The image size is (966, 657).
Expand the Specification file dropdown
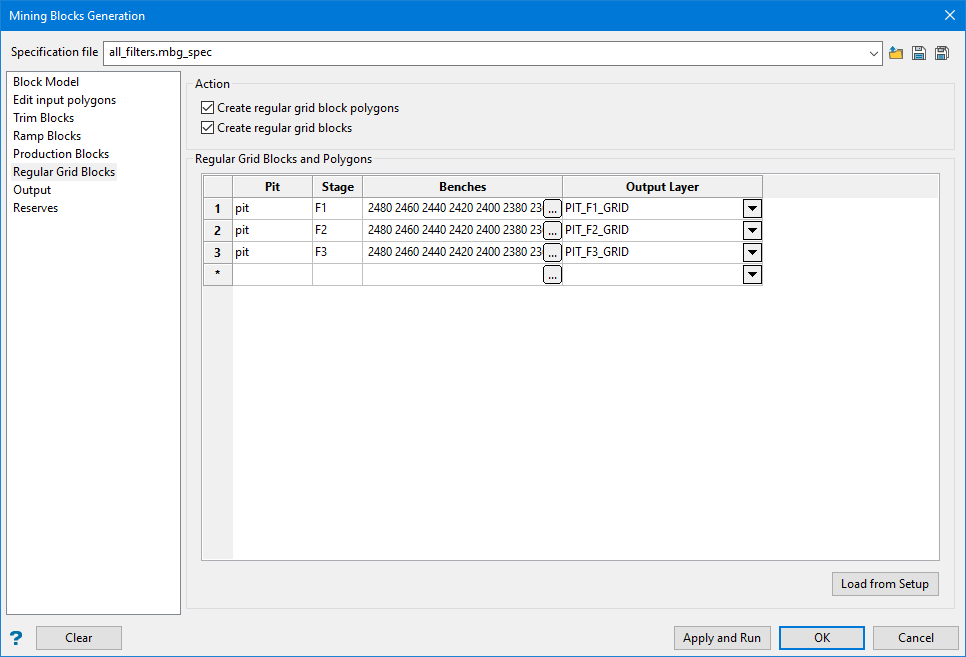[874, 53]
